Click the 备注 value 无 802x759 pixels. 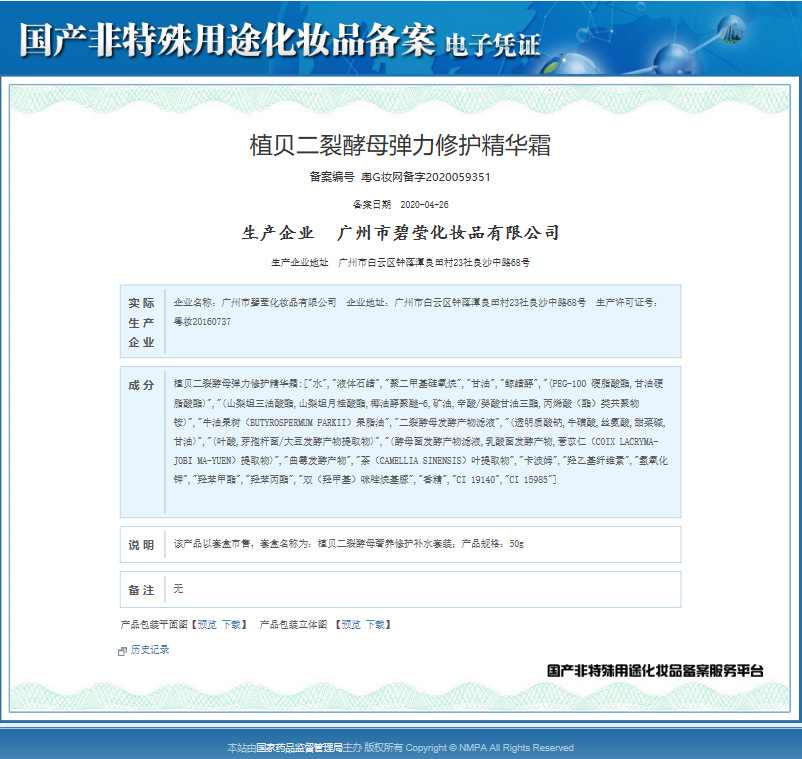178,589
